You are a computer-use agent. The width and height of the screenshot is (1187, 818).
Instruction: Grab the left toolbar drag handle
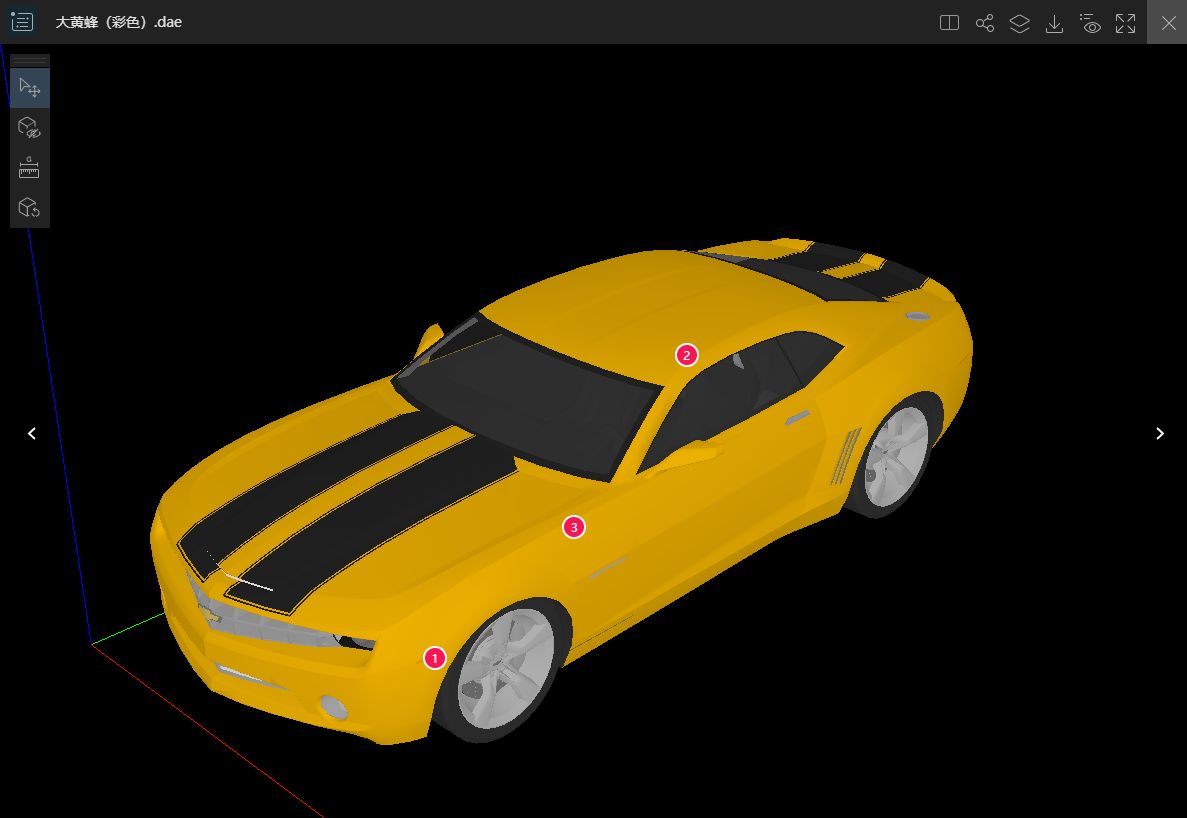(30, 61)
